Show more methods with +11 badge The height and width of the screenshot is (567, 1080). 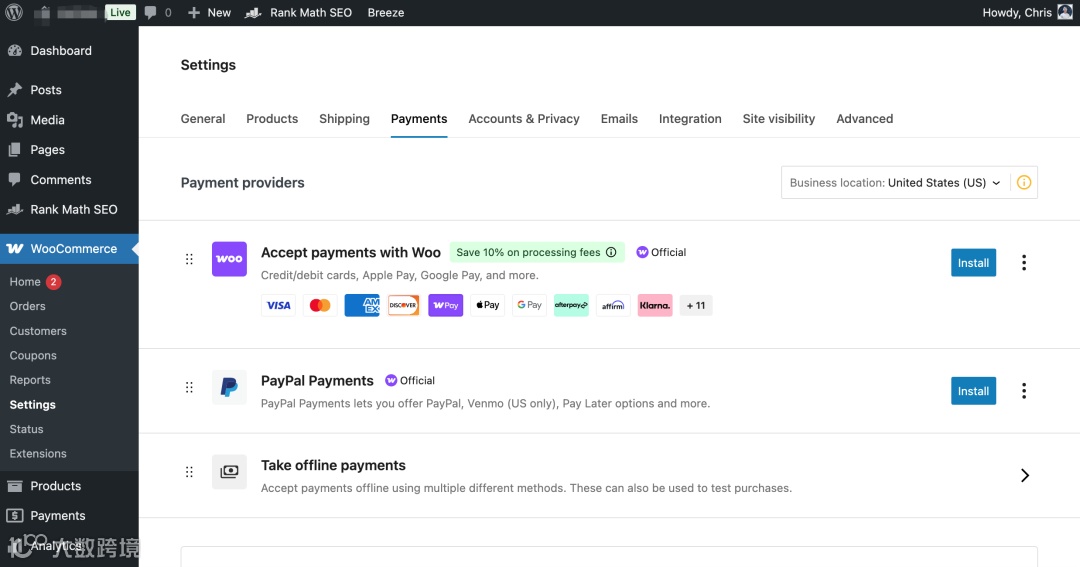point(696,305)
